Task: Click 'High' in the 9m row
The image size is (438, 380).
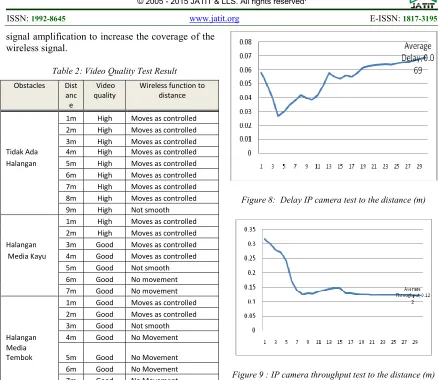Action: coord(105,210)
